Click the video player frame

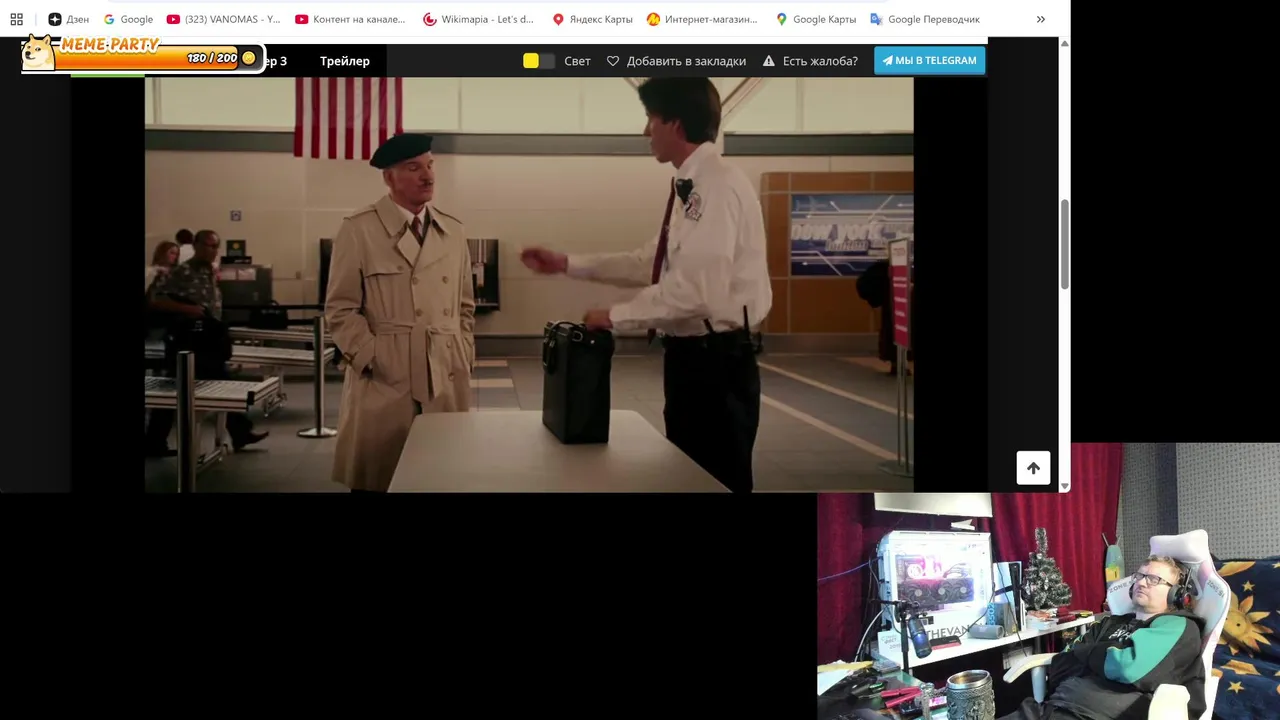pyautogui.click(x=529, y=285)
